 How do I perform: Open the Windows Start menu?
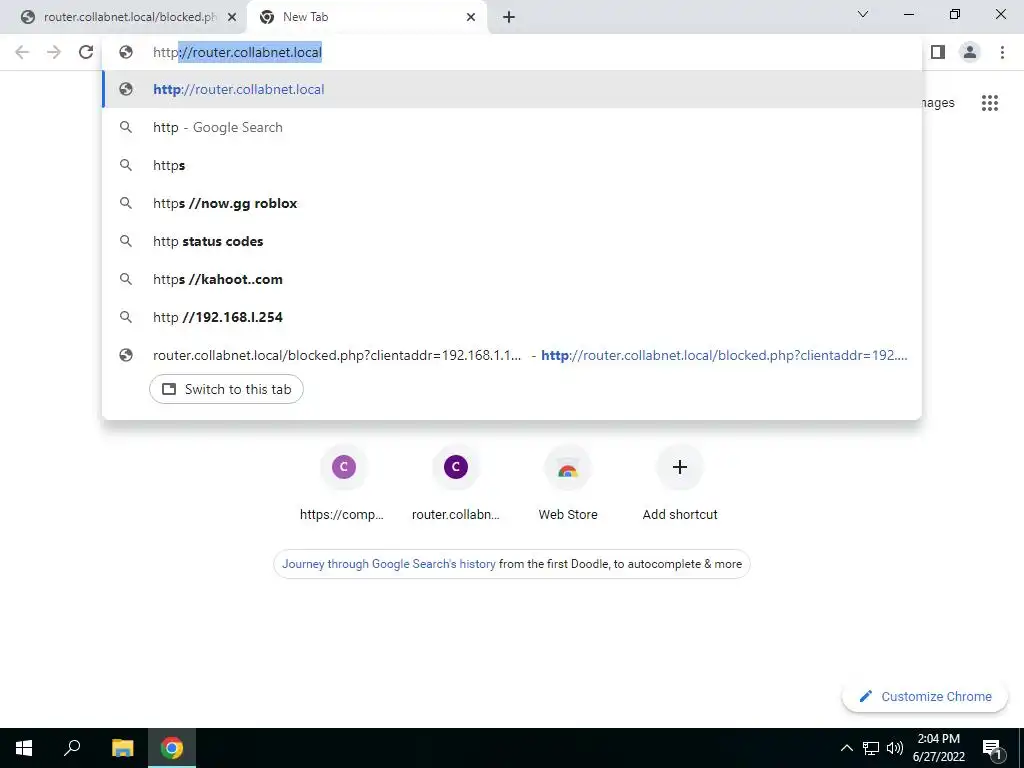click(24, 748)
